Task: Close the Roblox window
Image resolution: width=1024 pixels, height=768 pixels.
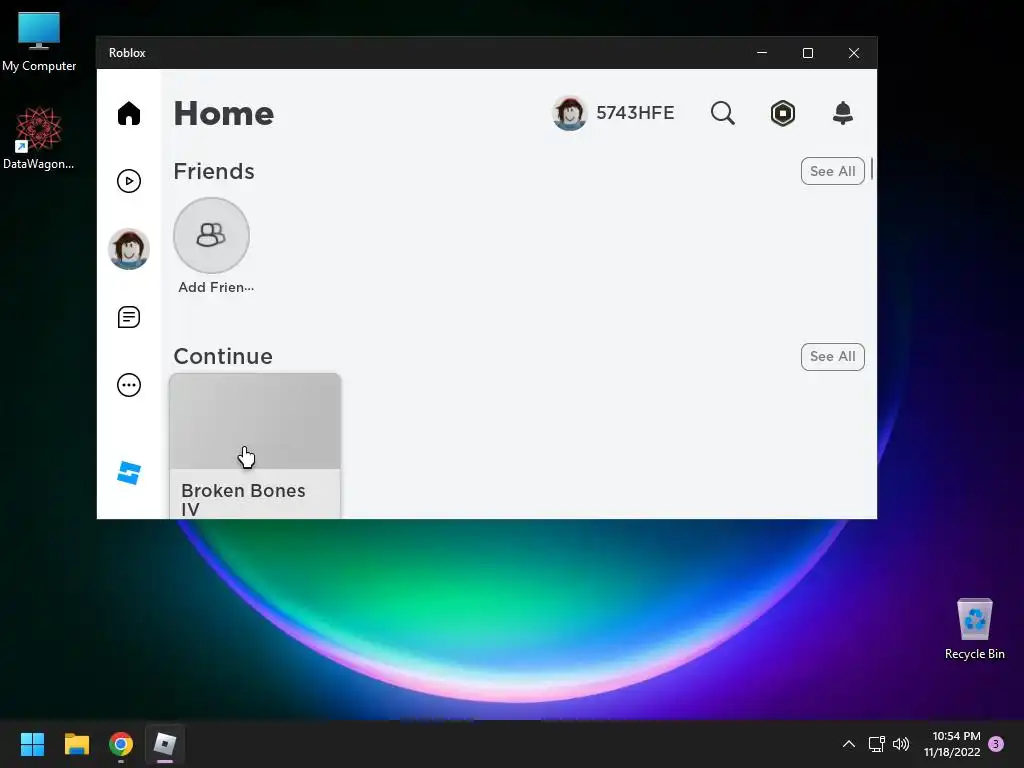Action: [854, 53]
